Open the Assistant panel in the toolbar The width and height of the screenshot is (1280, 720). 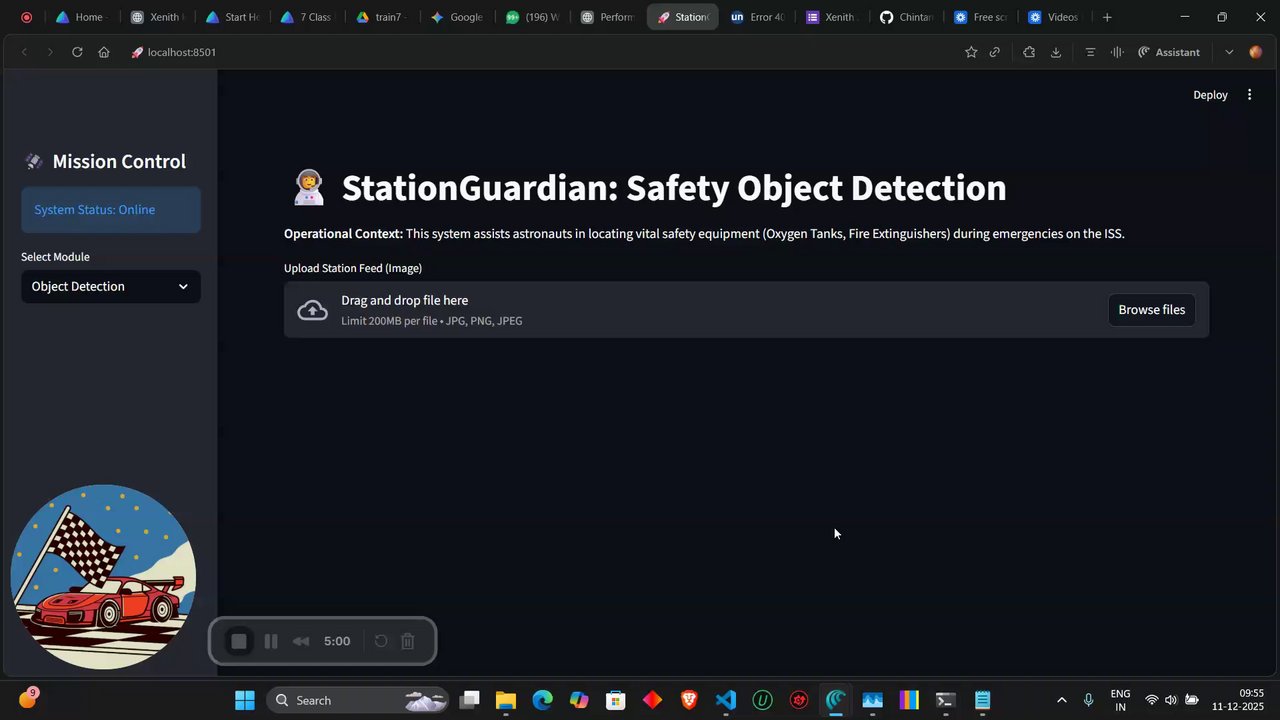(1169, 52)
